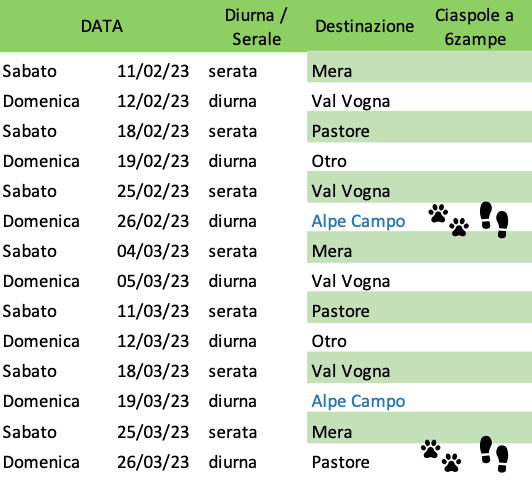Click the date cell 12/02/23

pos(153,101)
